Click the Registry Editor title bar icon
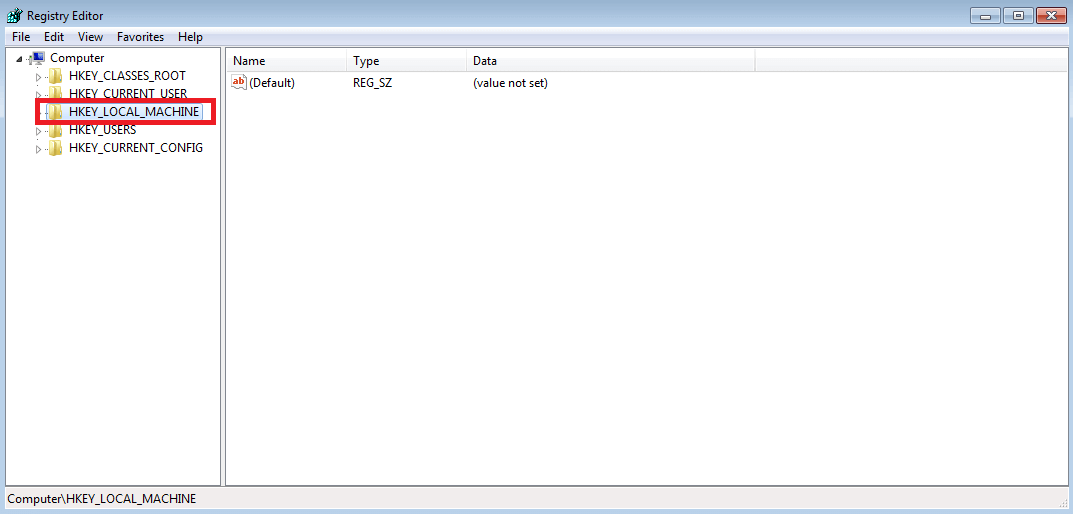 coord(14,16)
